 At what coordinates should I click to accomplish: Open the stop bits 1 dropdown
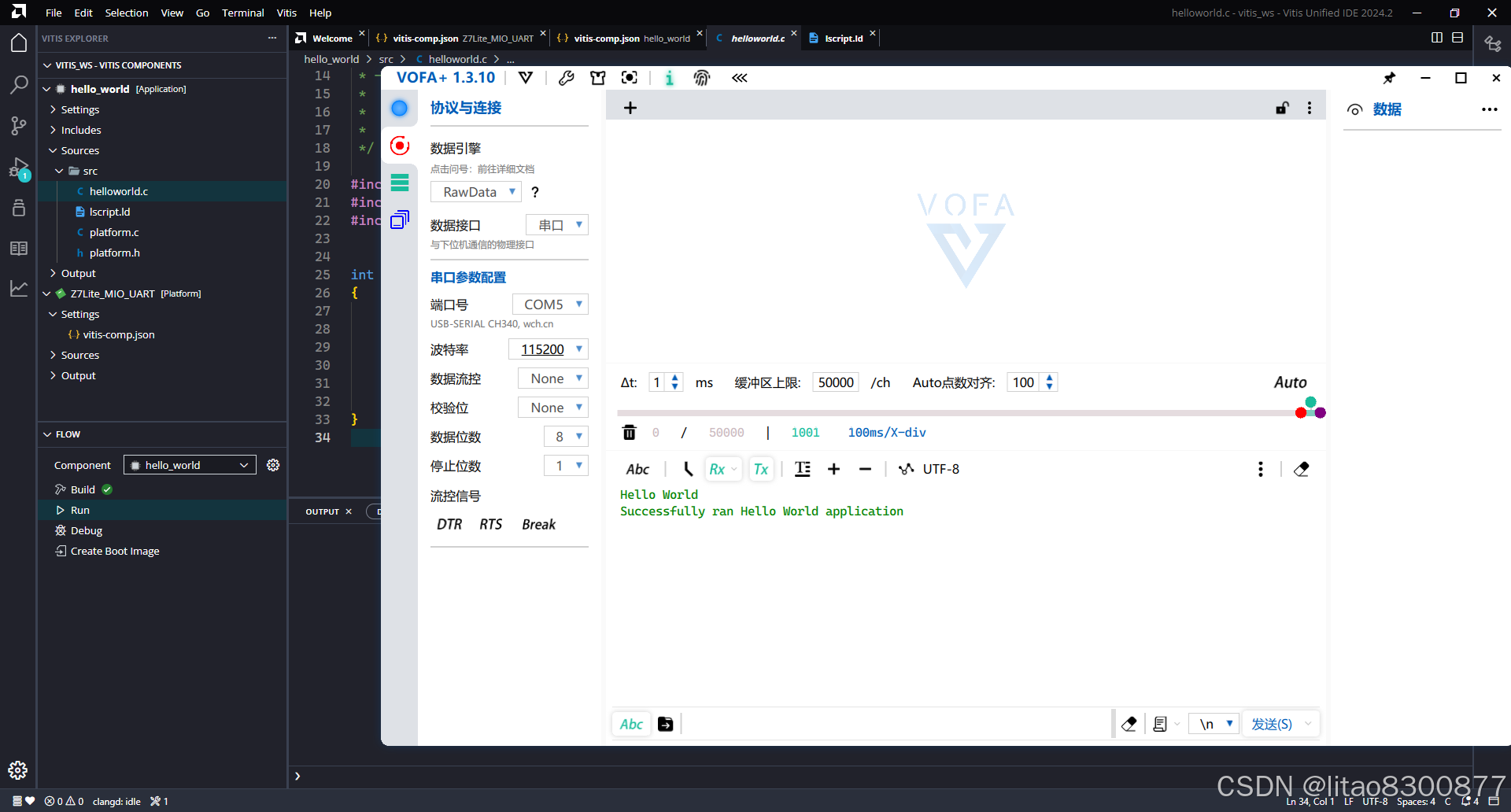pos(567,466)
